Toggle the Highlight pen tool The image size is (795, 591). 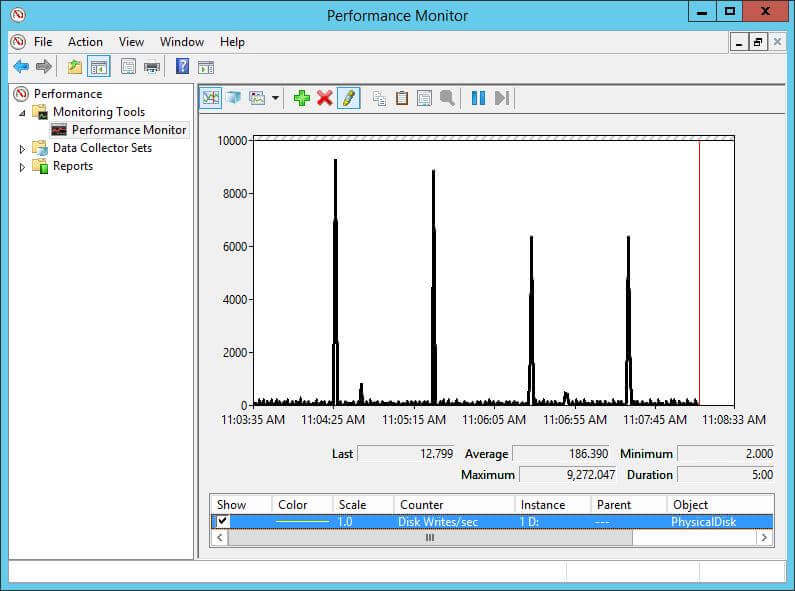pos(348,98)
